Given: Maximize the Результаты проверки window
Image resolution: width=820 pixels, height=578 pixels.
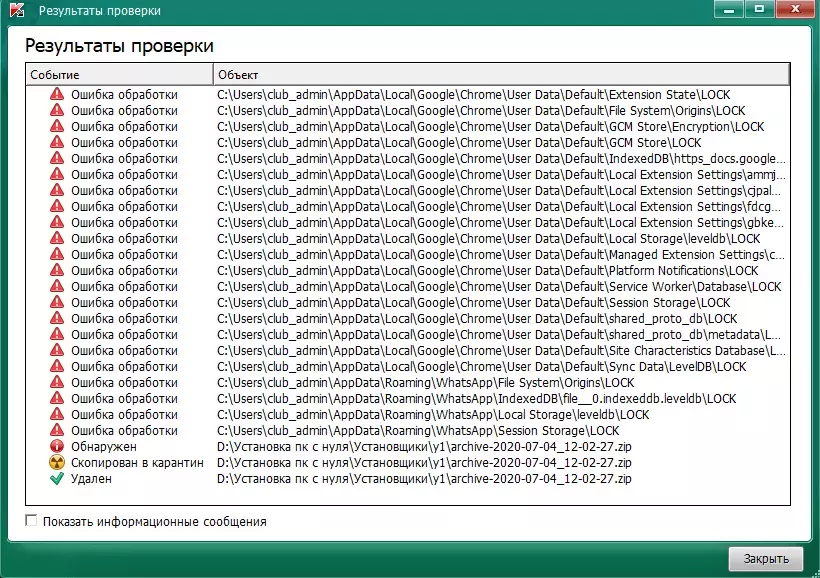Looking at the screenshot, I should click(x=759, y=9).
